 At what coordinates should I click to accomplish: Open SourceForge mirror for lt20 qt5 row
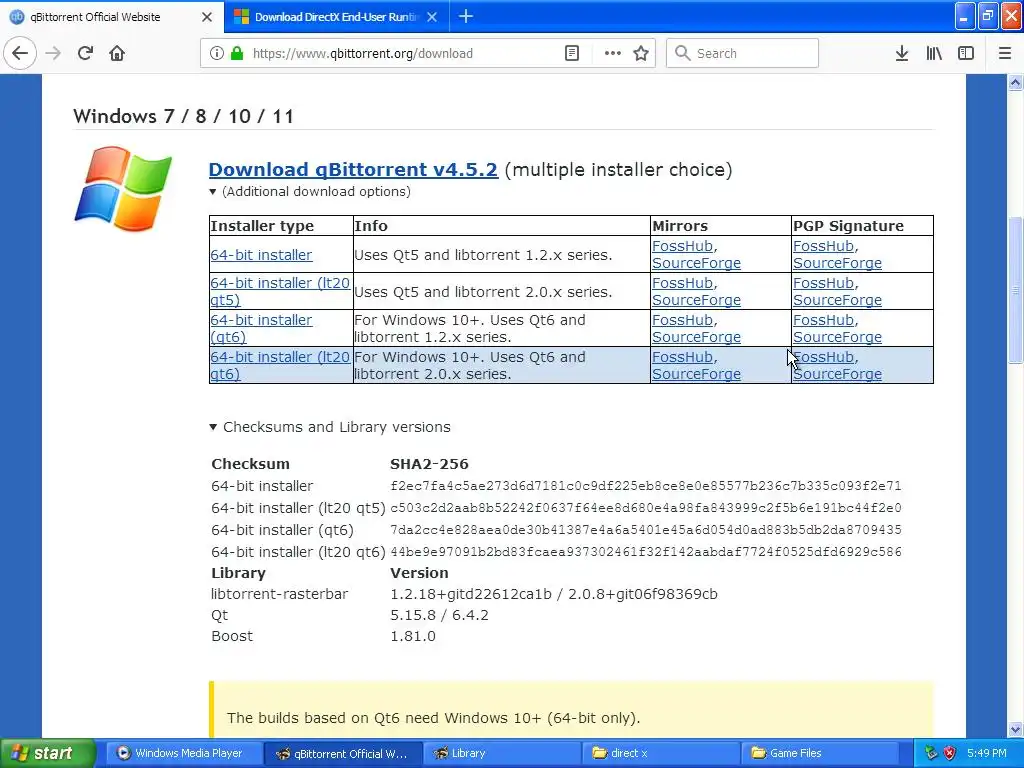tap(696, 300)
